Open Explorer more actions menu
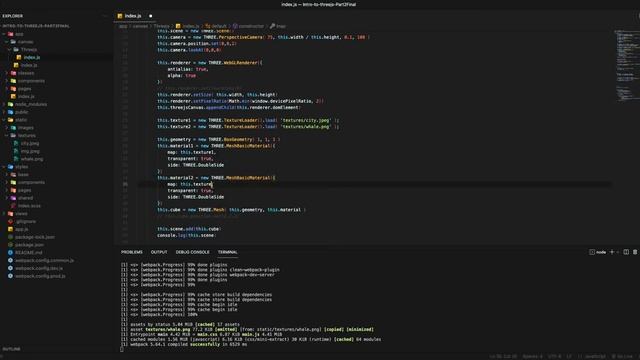The width and height of the screenshot is (640, 360). pyautogui.click(x=105, y=16)
